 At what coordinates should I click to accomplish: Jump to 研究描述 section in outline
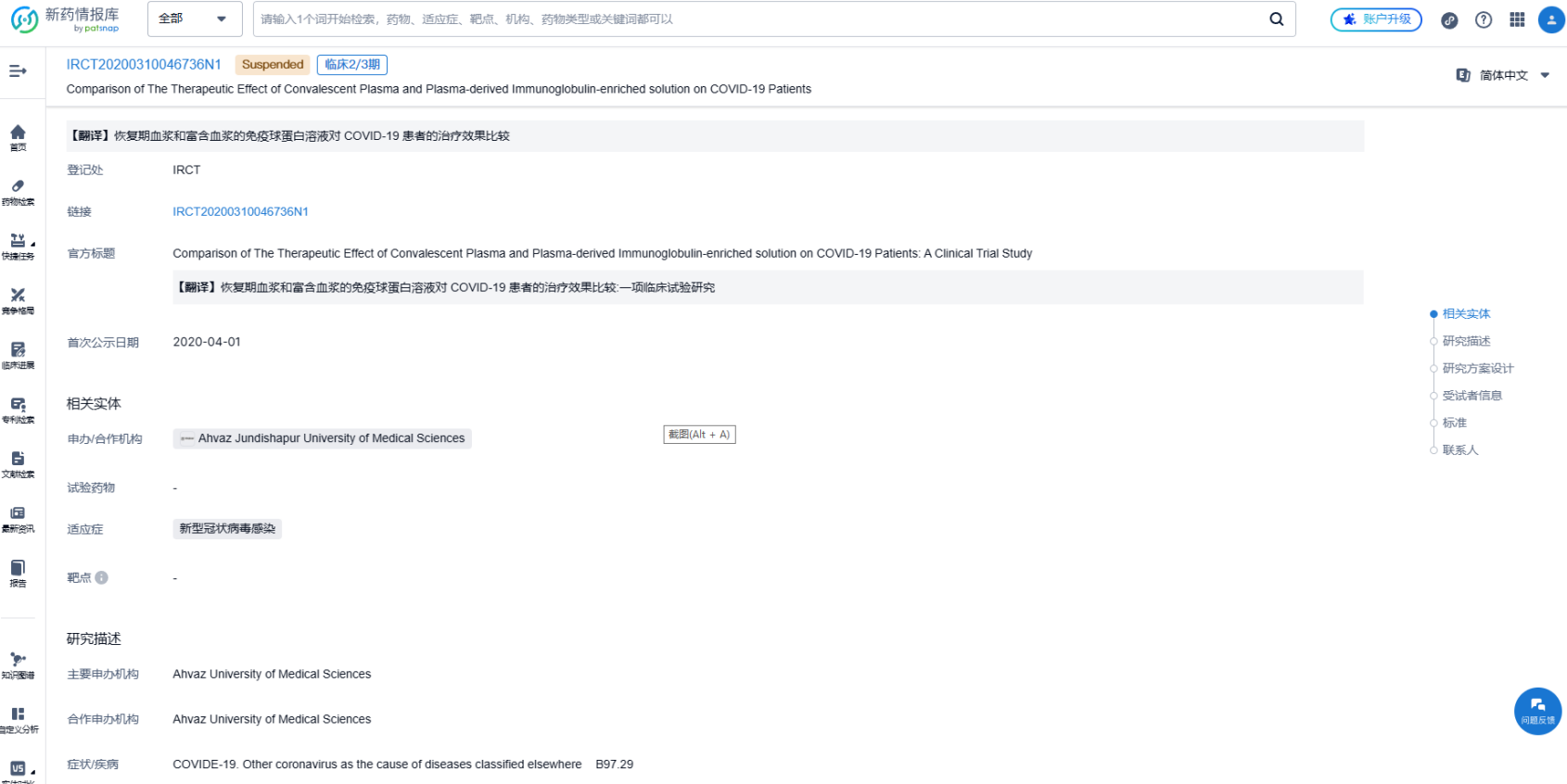[1466, 341]
